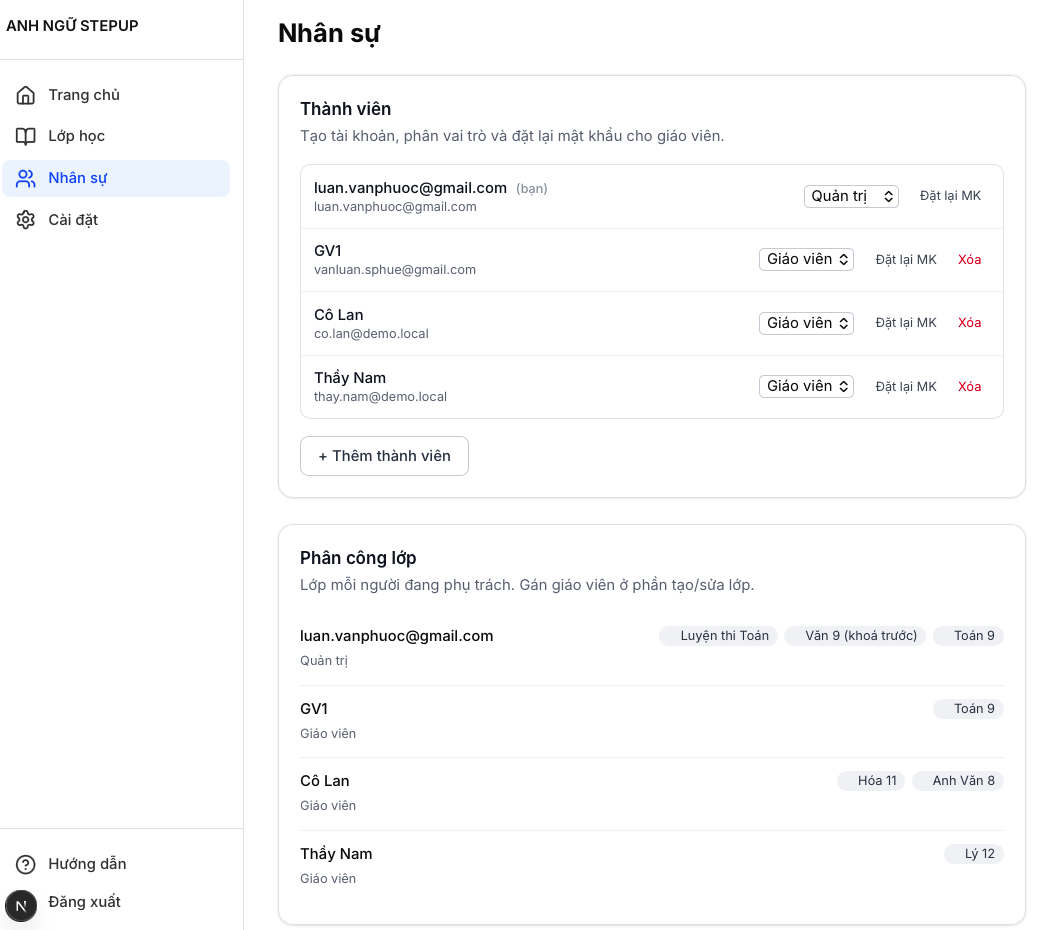
Task: Go to the Lớp học page
Action: (x=116, y=136)
